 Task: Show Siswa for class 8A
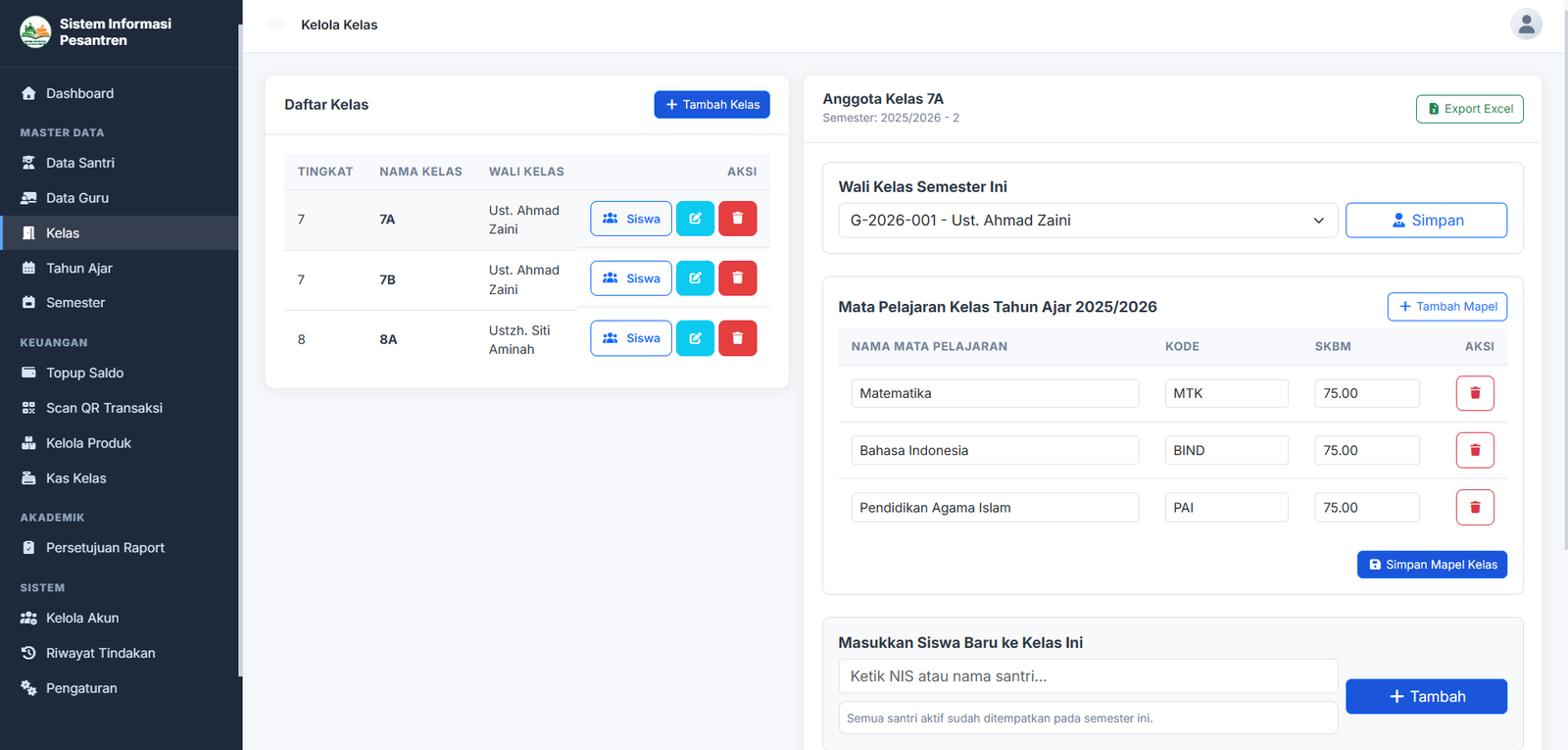coord(631,338)
